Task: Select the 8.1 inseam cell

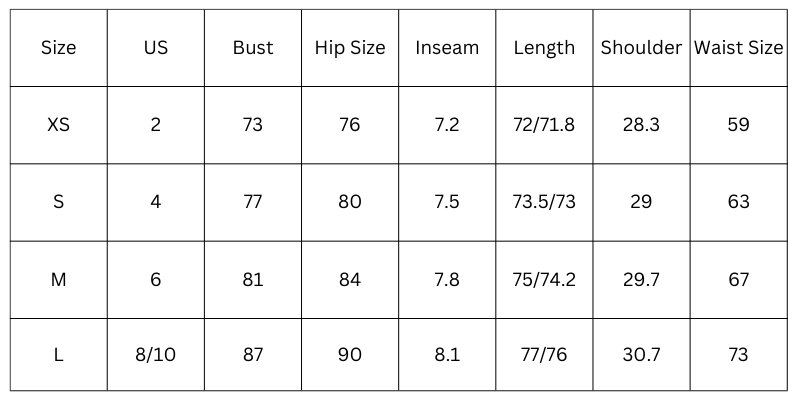Action: click(447, 355)
